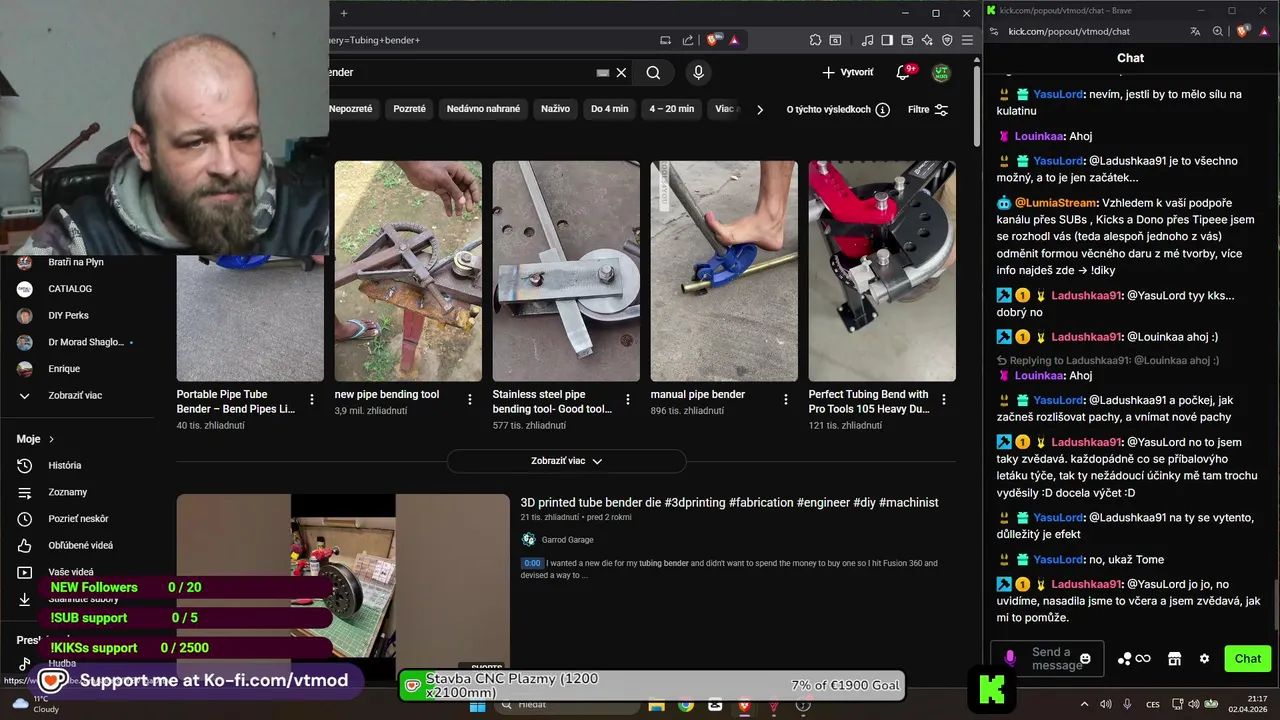
Task: Open the YouTube account avatar menu
Action: click(x=941, y=72)
